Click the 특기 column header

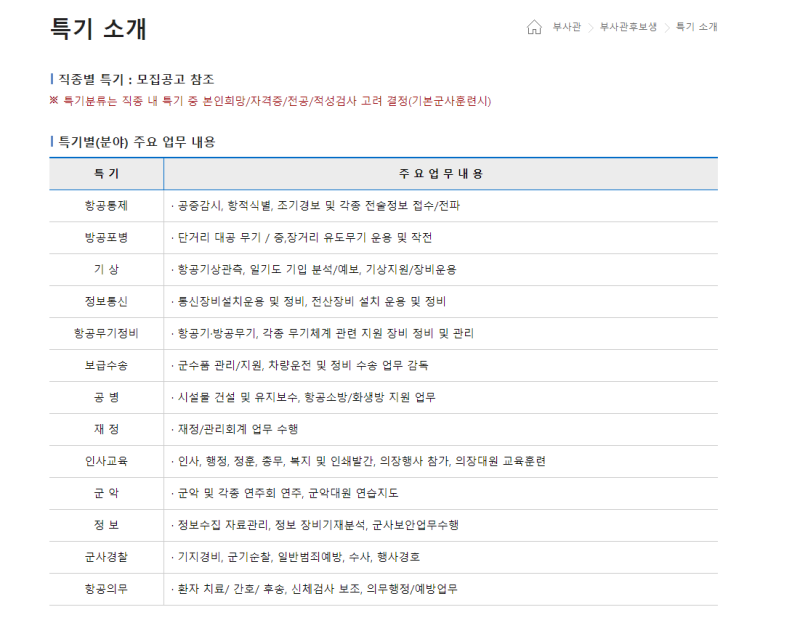click(106, 174)
